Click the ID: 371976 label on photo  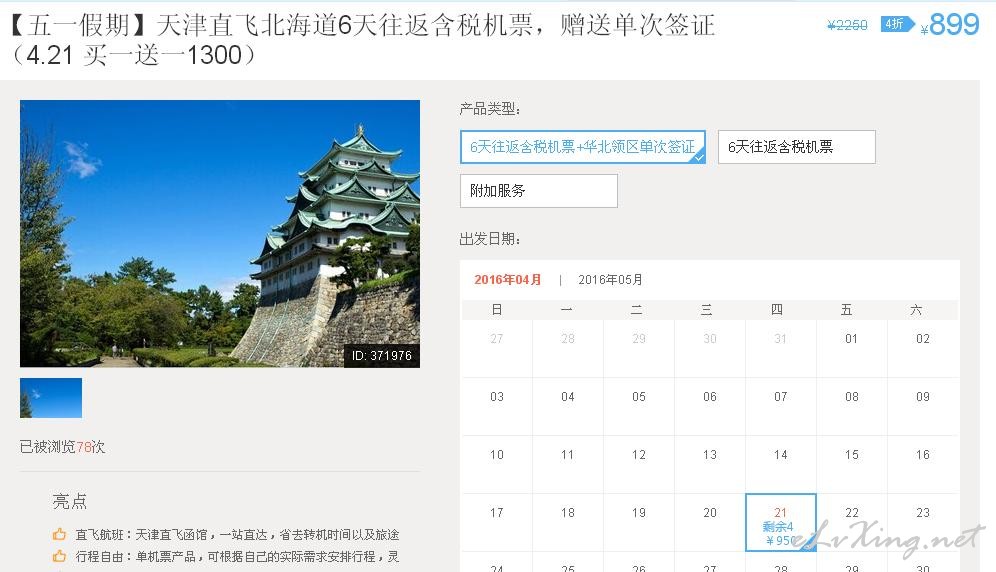[x=382, y=355]
